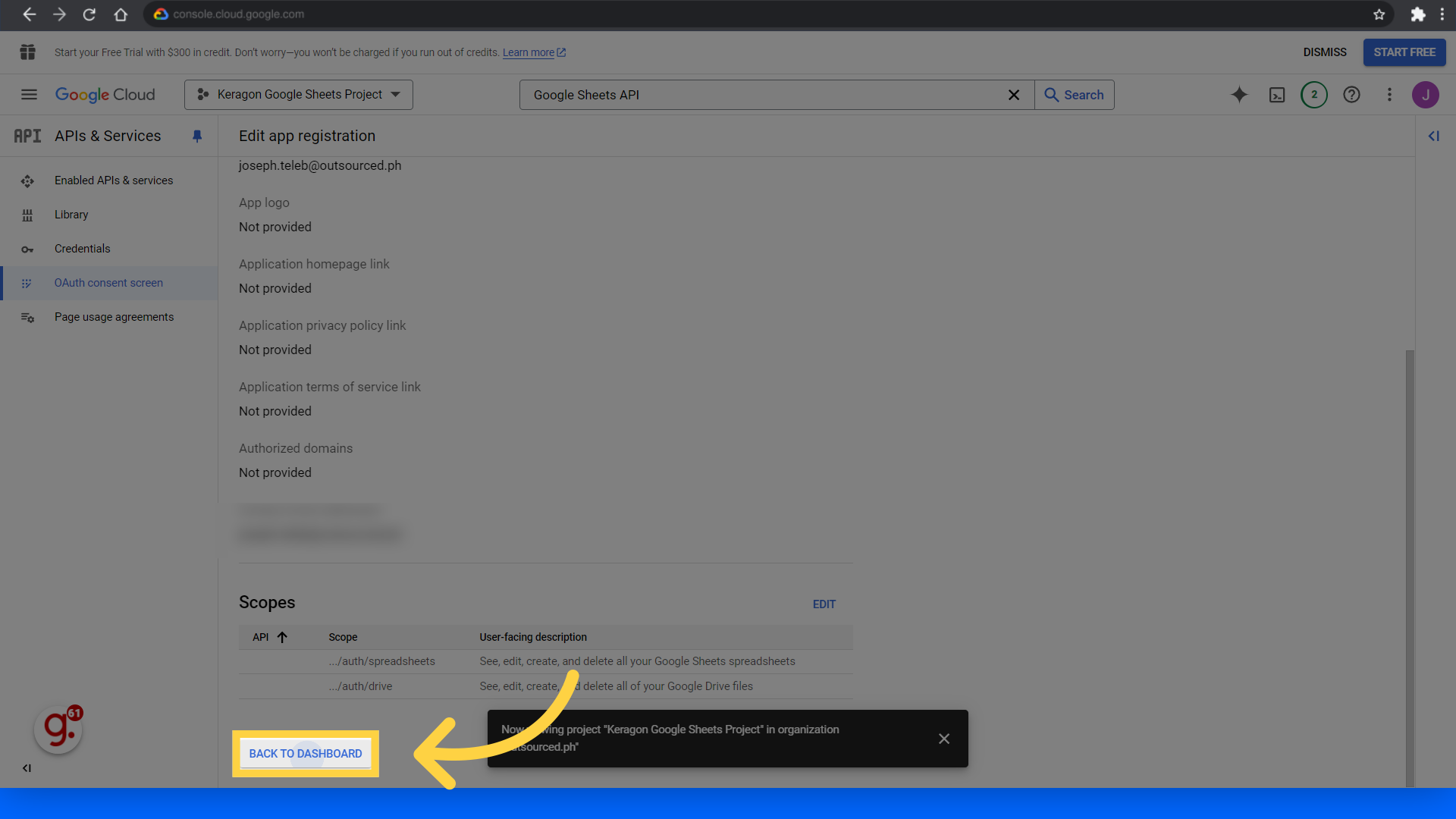Viewport: 1456px width, 819px height.
Task: Click the page vertical scrollbar
Action: (1410, 569)
